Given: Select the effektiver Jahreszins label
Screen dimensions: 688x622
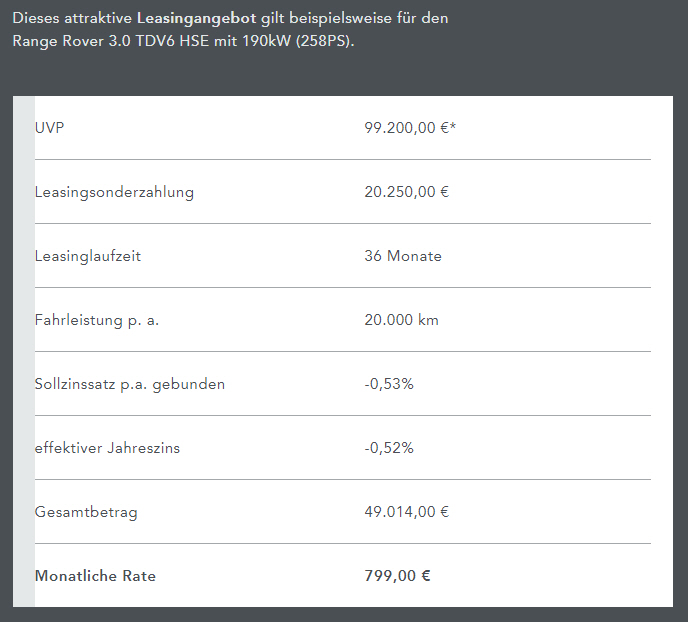Looking at the screenshot, I should [x=109, y=448].
